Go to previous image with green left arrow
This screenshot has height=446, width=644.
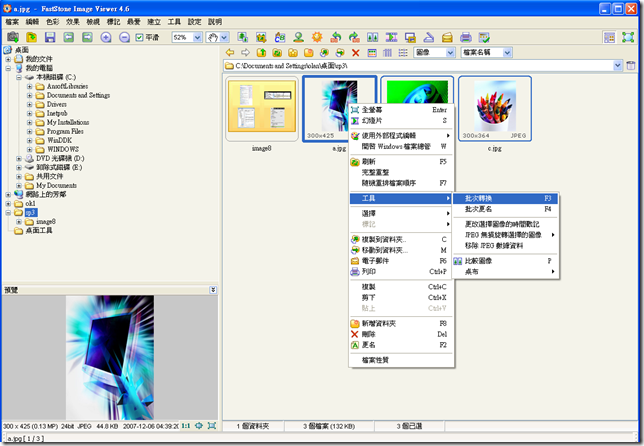[x=69, y=37]
